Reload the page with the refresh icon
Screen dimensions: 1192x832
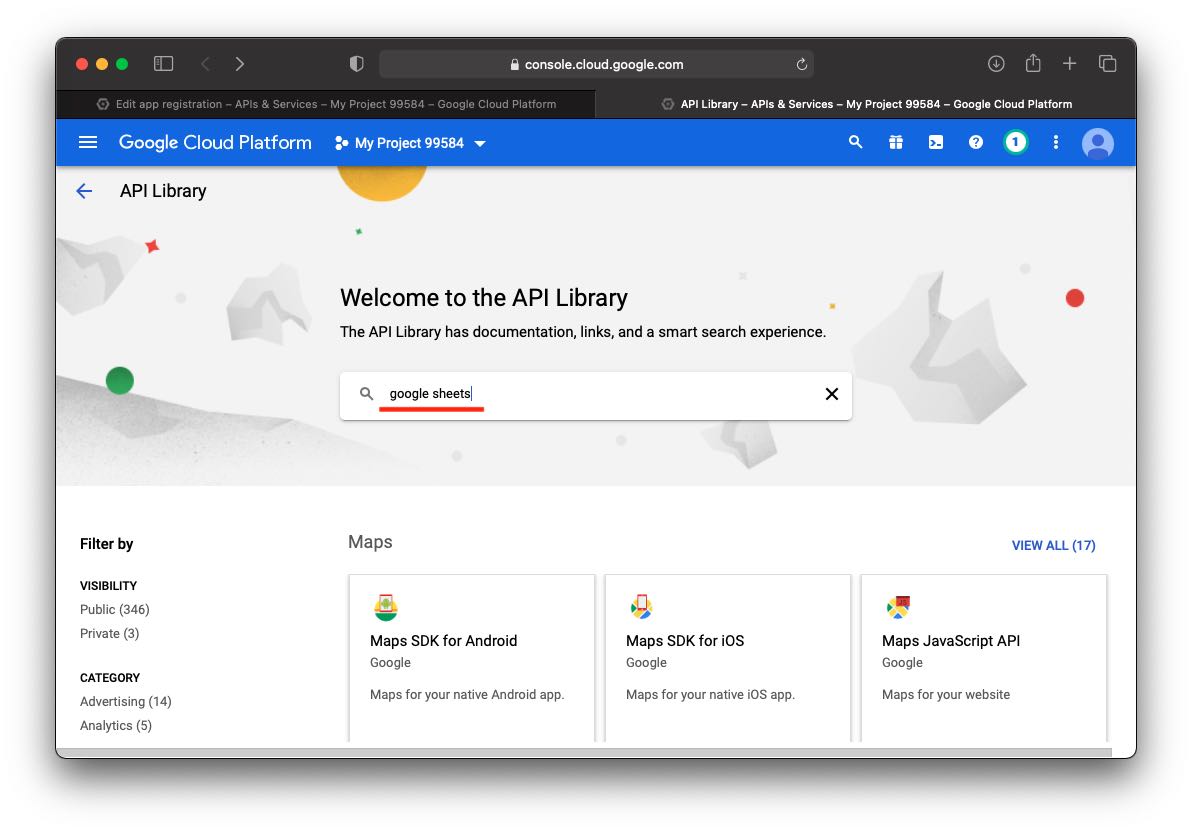[801, 64]
